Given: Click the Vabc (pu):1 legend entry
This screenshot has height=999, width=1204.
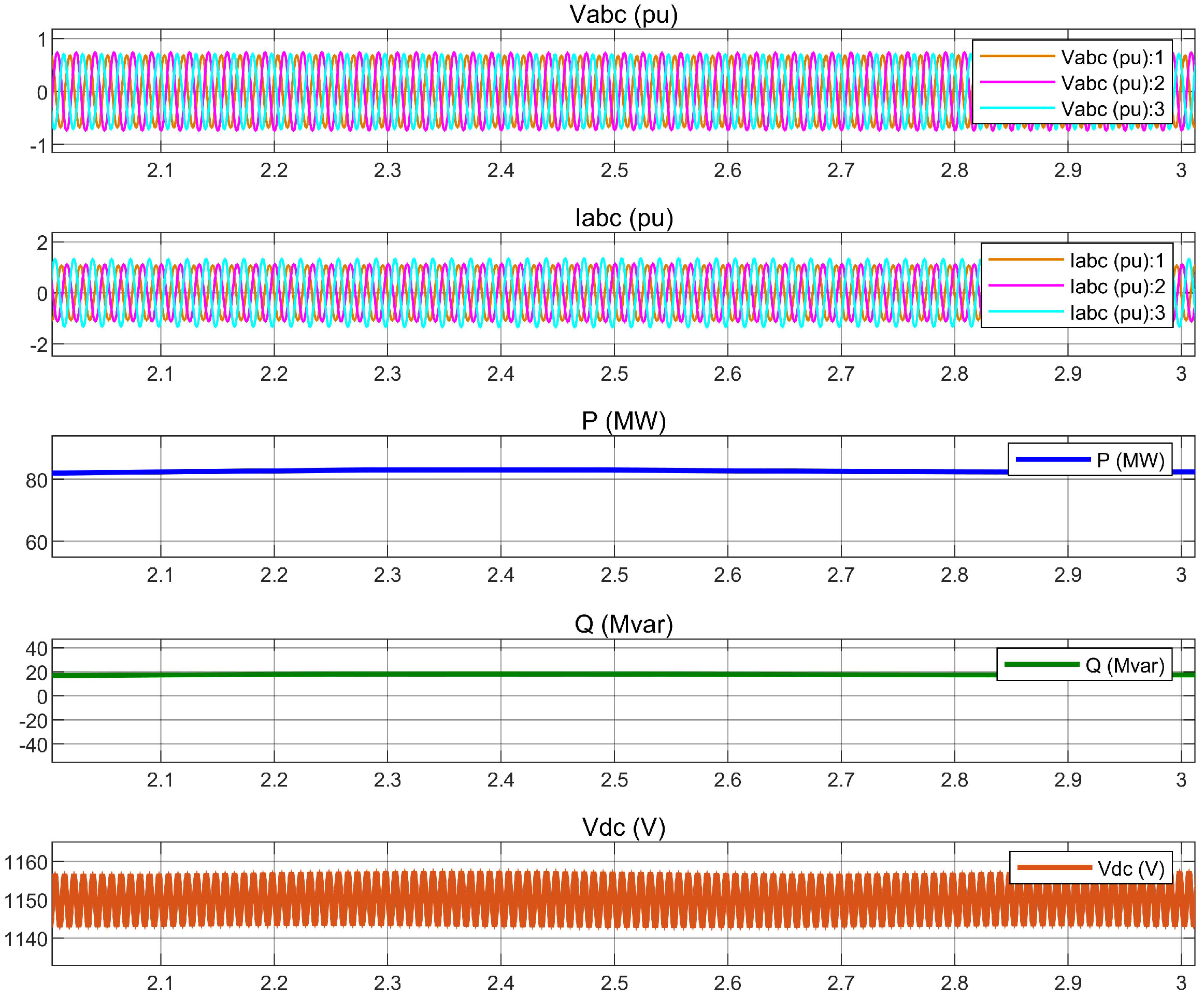Looking at the screenshot, I should (x=1112, y=58).
